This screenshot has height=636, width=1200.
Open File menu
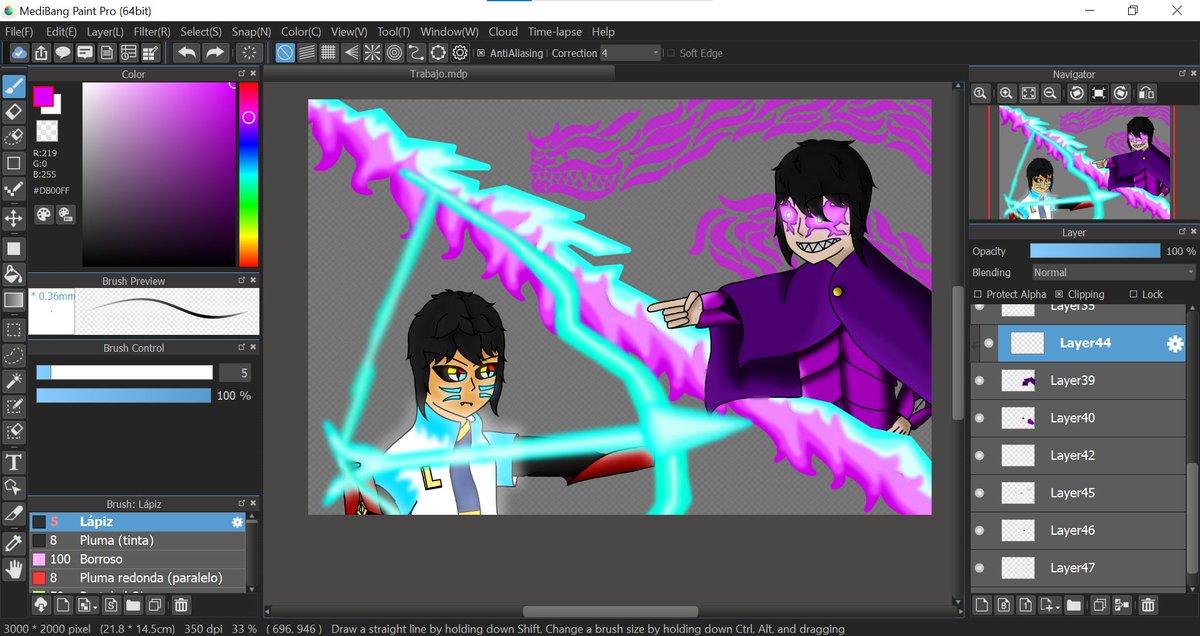tap(19, 32)
